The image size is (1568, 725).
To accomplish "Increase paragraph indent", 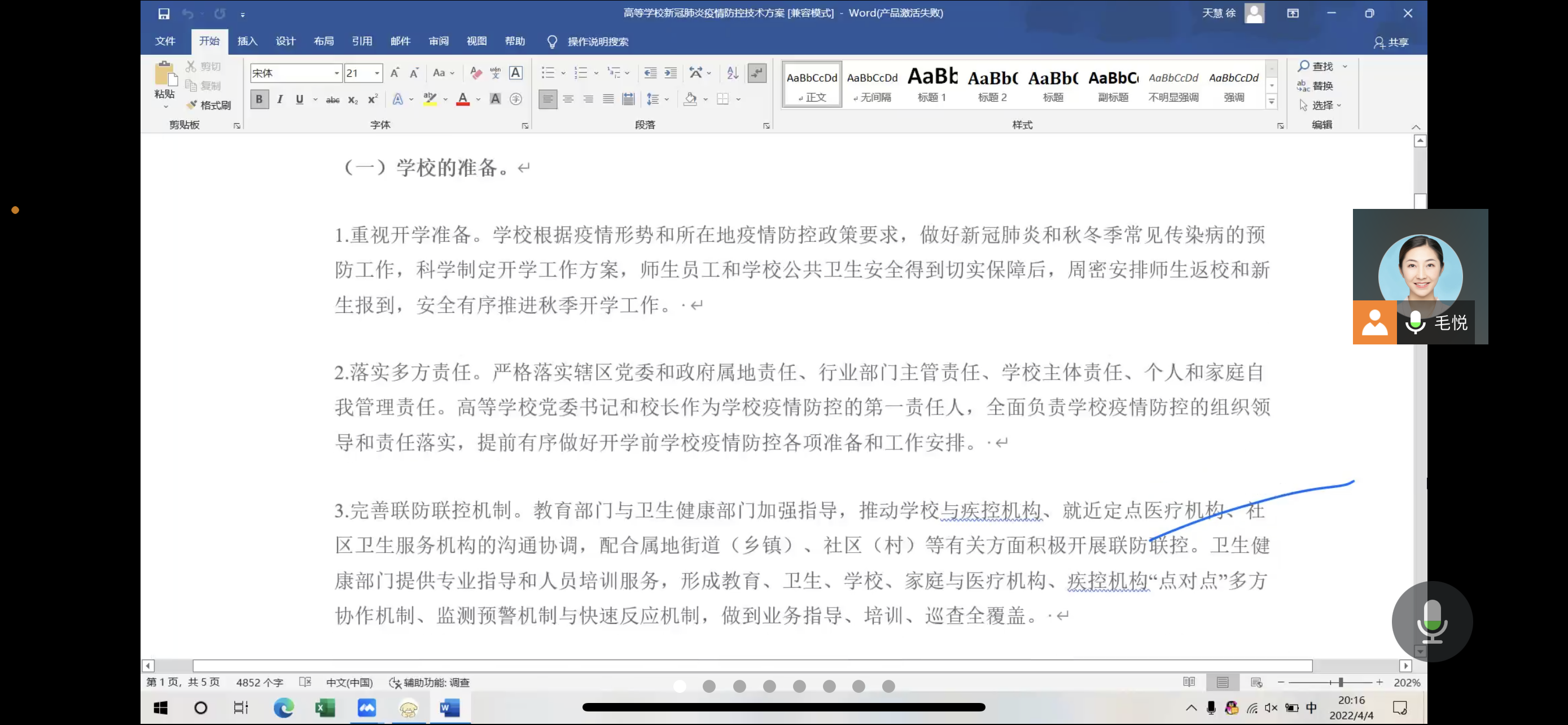I will 670,73.
